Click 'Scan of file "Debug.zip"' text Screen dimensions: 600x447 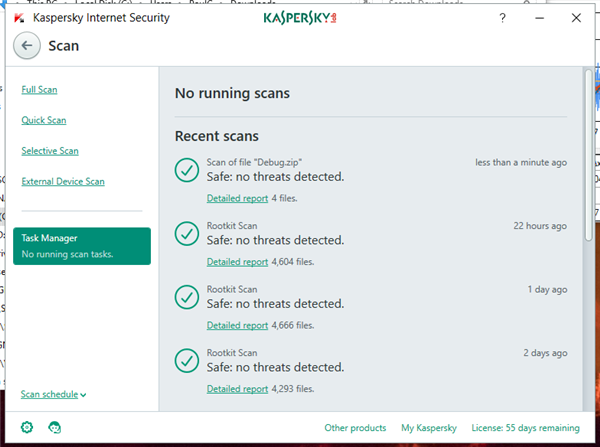(254, 162)
